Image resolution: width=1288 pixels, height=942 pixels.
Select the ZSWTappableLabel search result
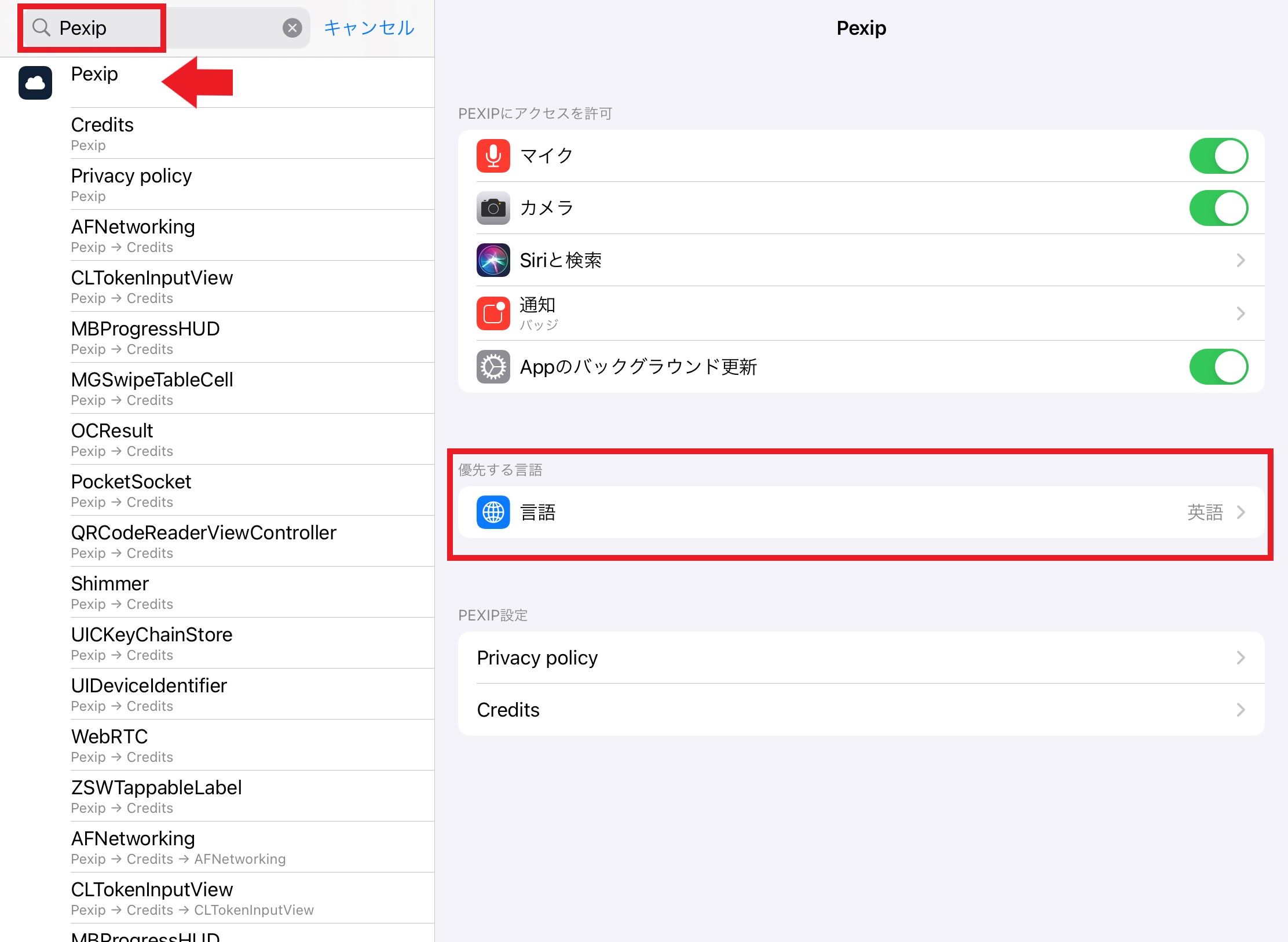pos(217,796)
